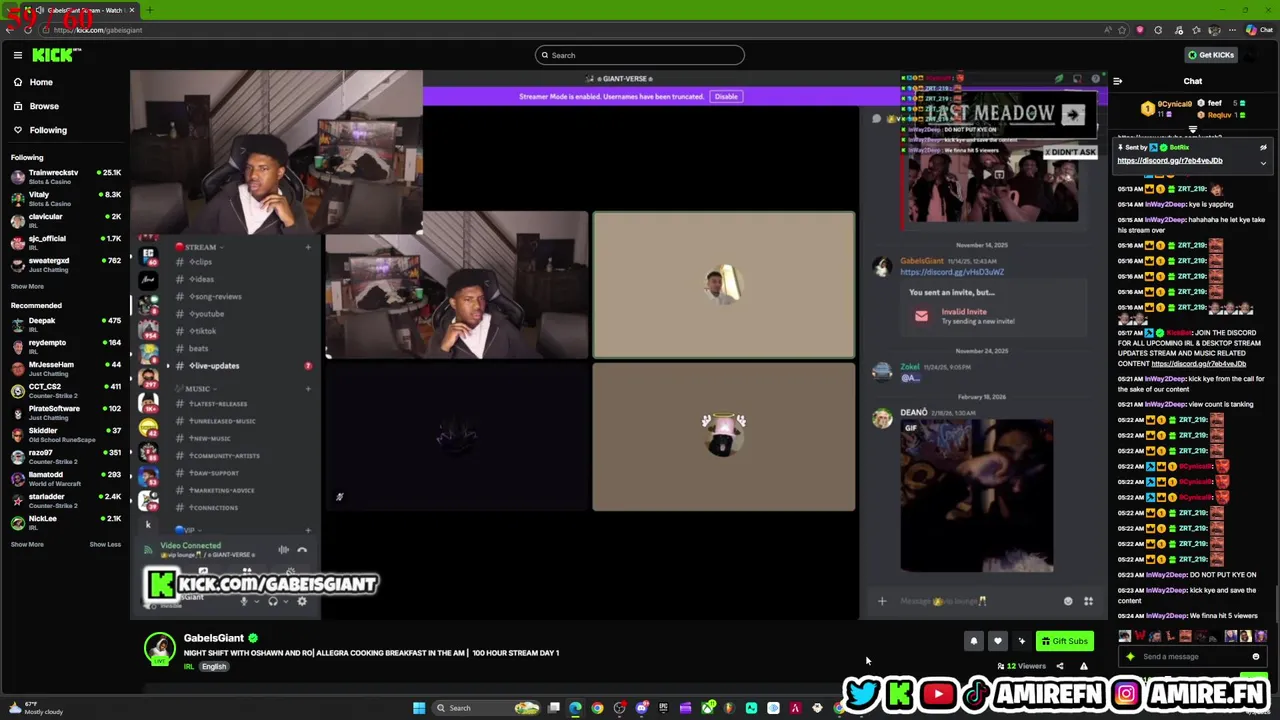Open PirateSoftware channel in Recommended
1280x720 pixels.
65,412
